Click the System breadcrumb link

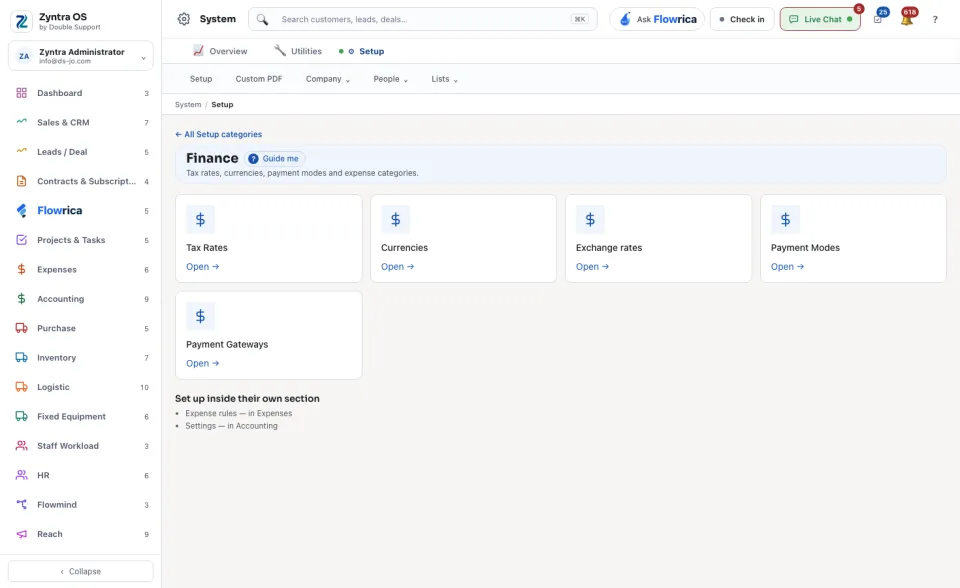pos(188,104)
